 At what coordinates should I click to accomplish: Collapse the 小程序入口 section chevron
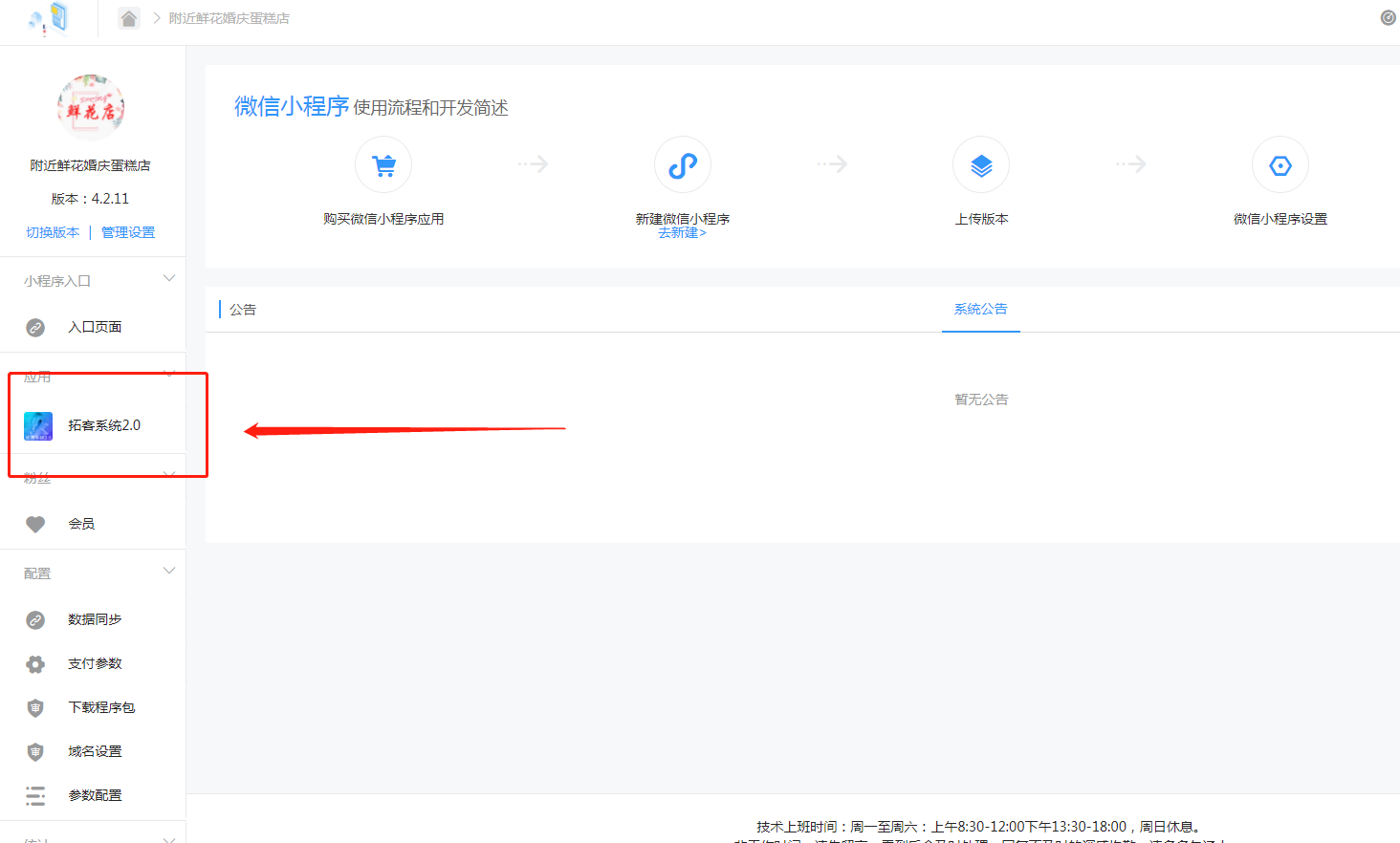coord(169,279)
